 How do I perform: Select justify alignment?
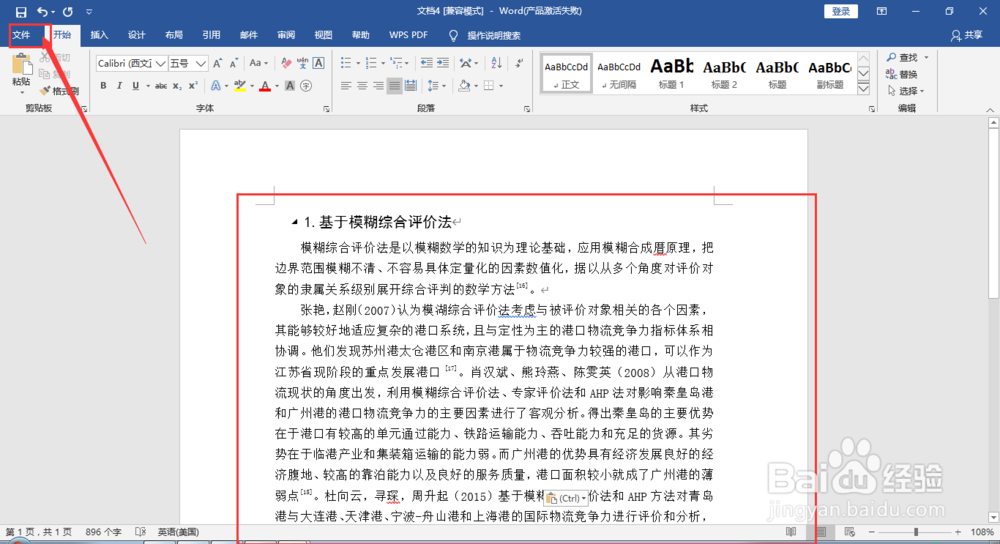pos(394,85)
